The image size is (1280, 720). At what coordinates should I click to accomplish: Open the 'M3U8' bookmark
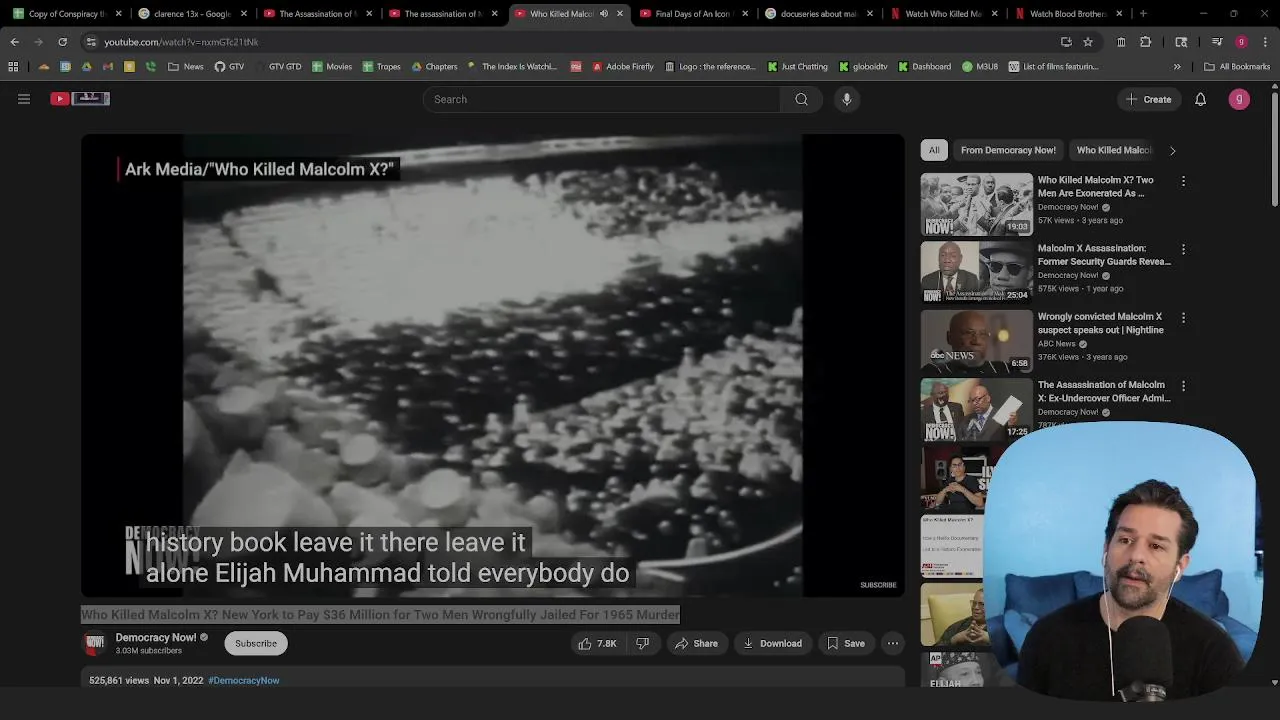[x=980, y=67]
